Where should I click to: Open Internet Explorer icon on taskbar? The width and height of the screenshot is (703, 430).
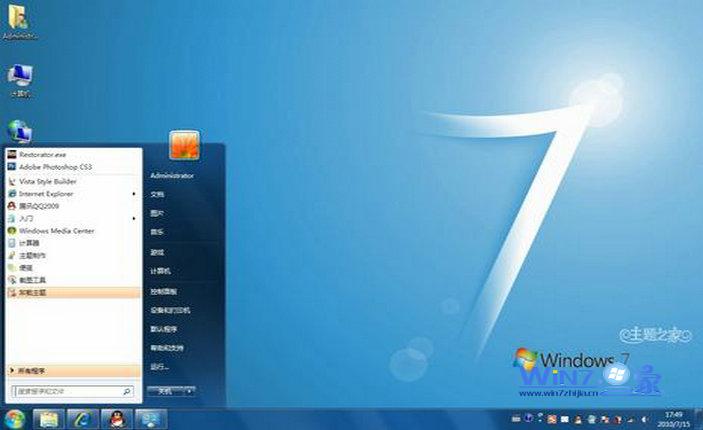point(82,419)
